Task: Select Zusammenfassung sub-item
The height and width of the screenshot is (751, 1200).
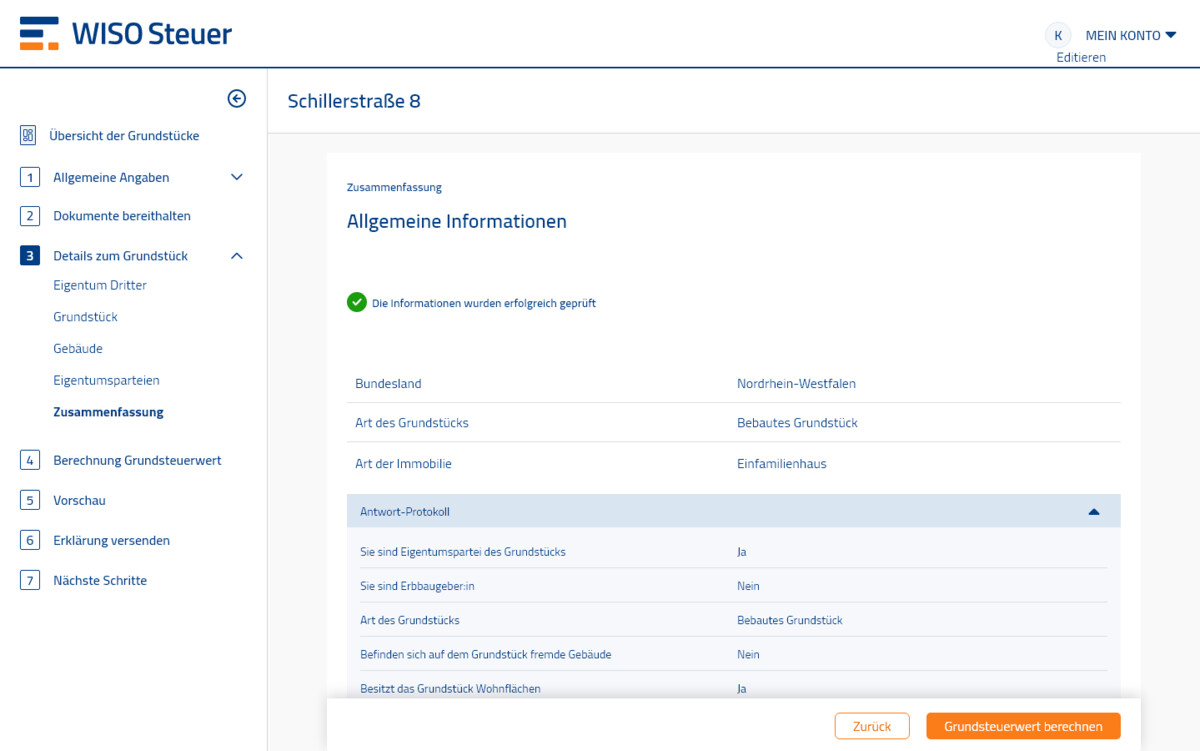Action: pyautogui.click(x=108, y=412)
